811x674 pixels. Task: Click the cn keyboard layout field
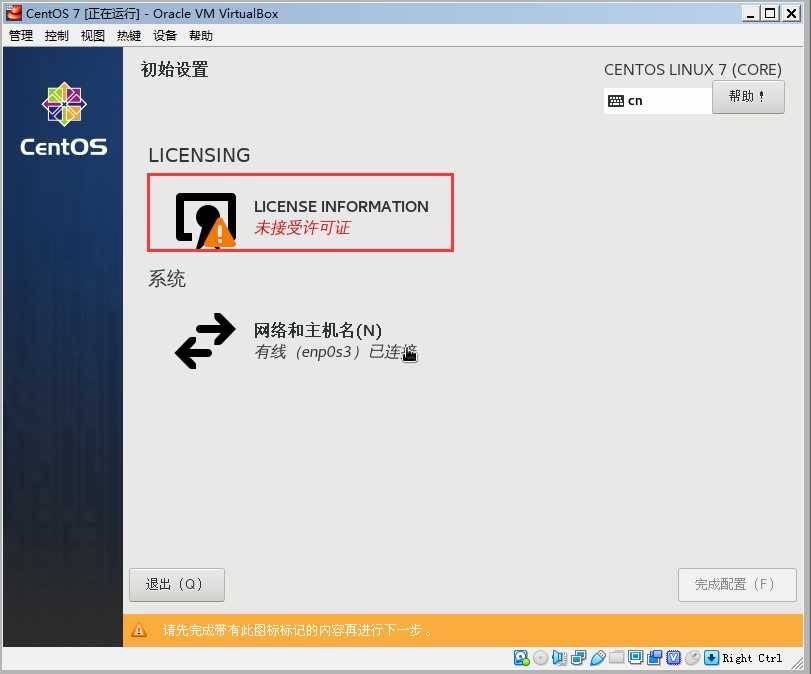tap(657, 101)
